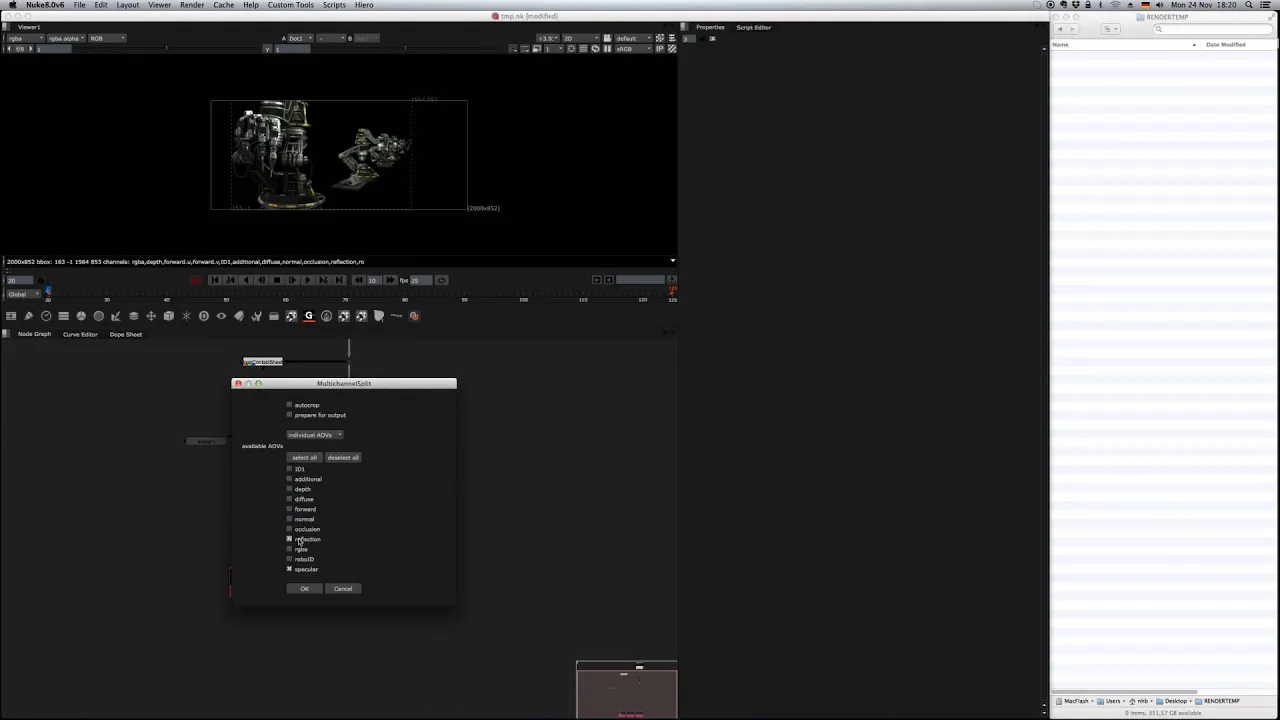
Task: Open the Deep nodes D icon
Action: [x=203, y=316]
